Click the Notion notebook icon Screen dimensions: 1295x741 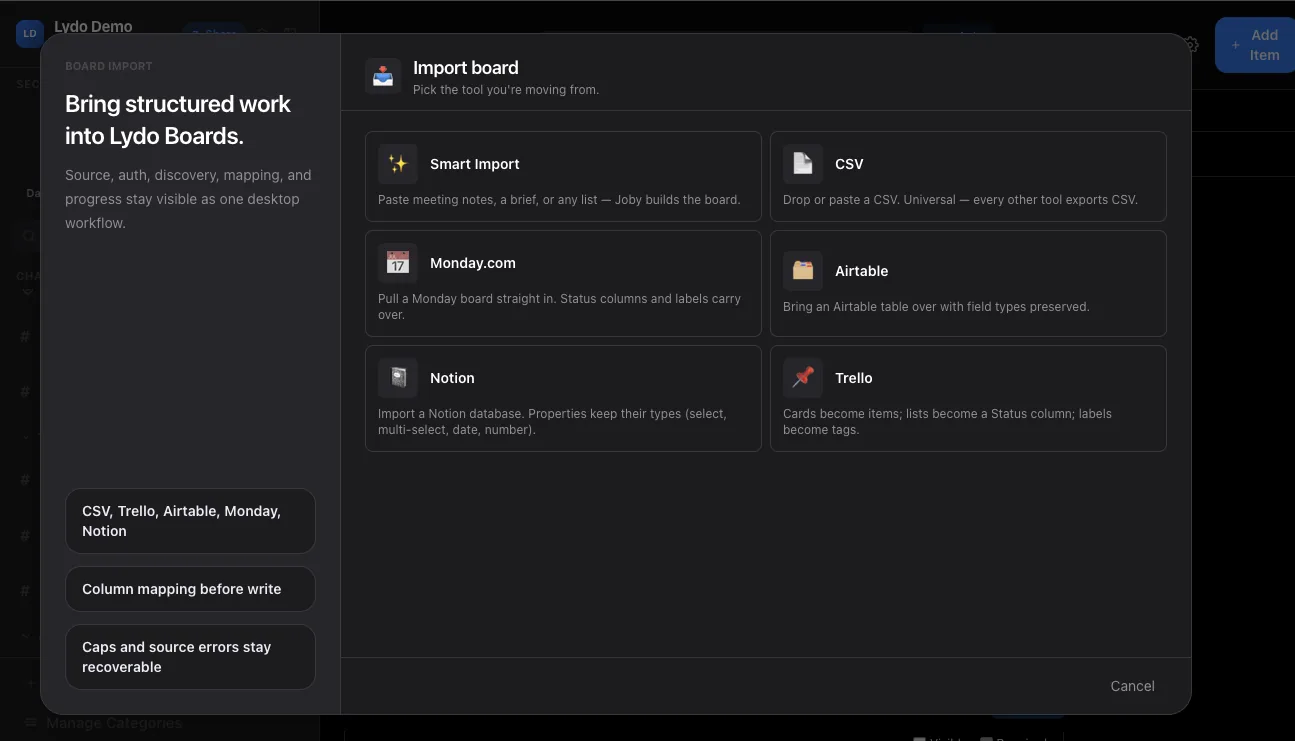[398, 378]
